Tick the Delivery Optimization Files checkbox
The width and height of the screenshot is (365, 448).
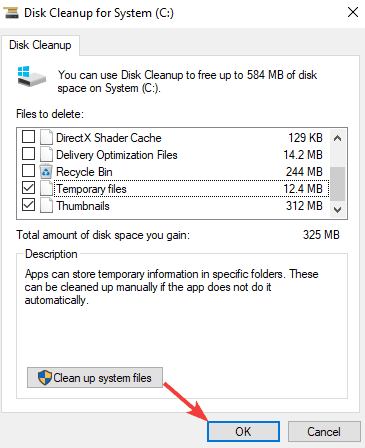(28, 154)
